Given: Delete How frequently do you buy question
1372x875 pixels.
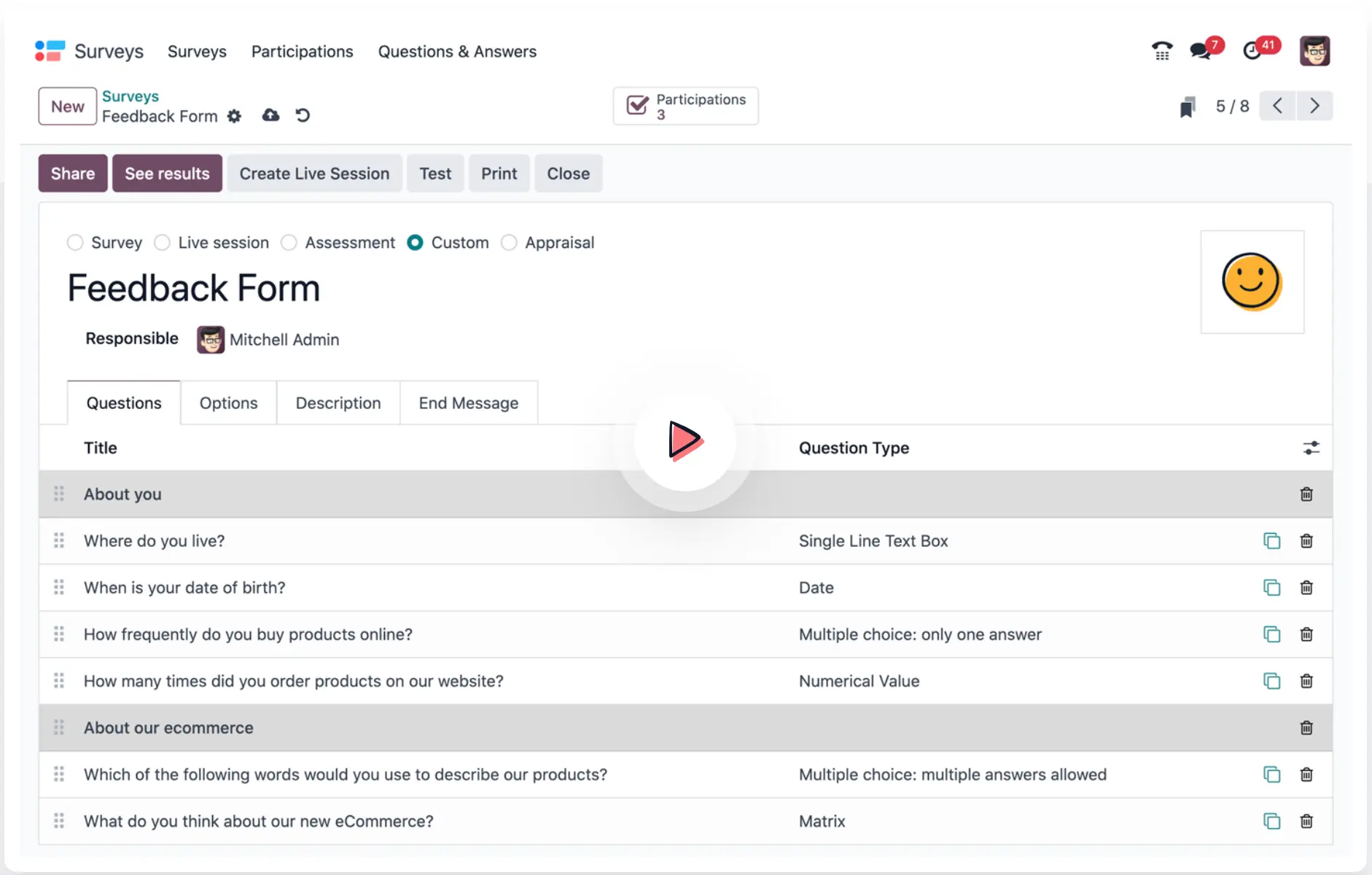Looking at the screenshot, I should tap(1306, 634).
